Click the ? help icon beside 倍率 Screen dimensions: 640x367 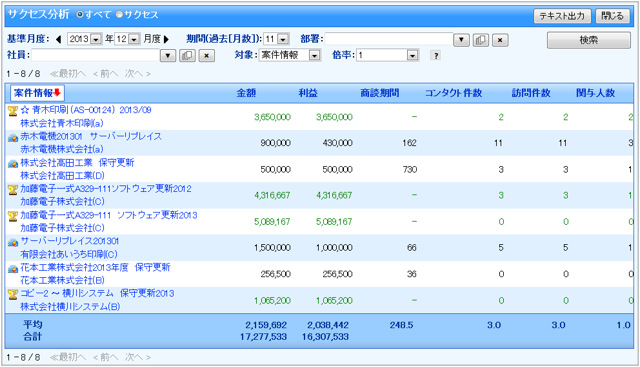tap(436, 56)
